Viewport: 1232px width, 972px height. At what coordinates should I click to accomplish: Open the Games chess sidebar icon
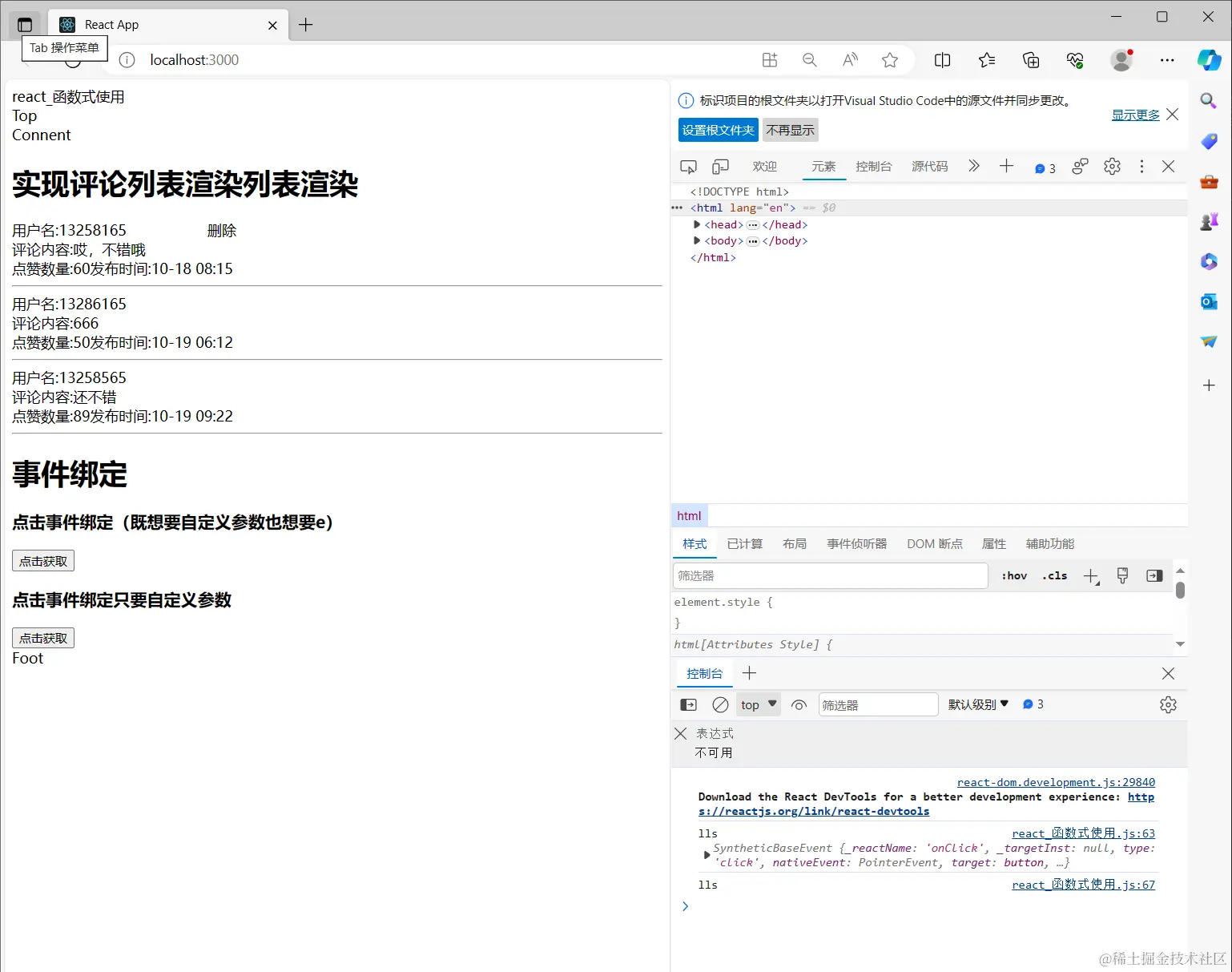(x=1209, y=221)
